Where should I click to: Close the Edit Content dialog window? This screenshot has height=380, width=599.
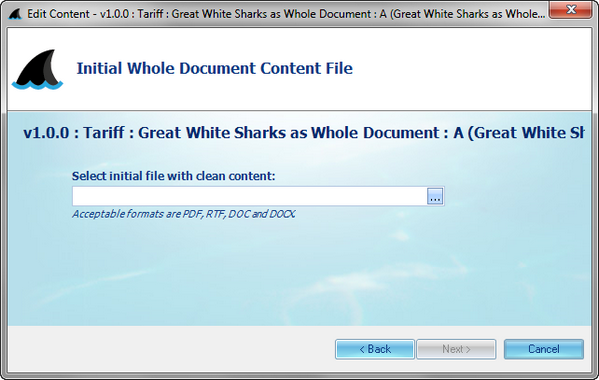[570, 10]
